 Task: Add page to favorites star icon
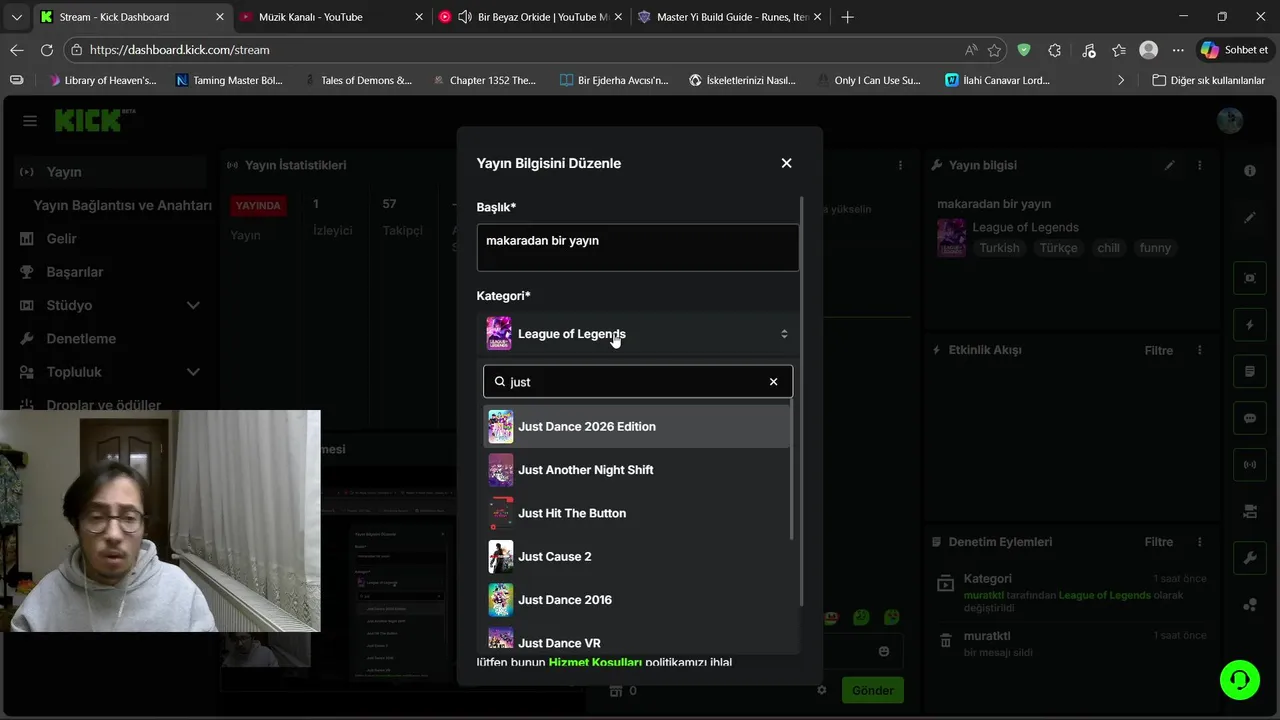click(994, 50)
